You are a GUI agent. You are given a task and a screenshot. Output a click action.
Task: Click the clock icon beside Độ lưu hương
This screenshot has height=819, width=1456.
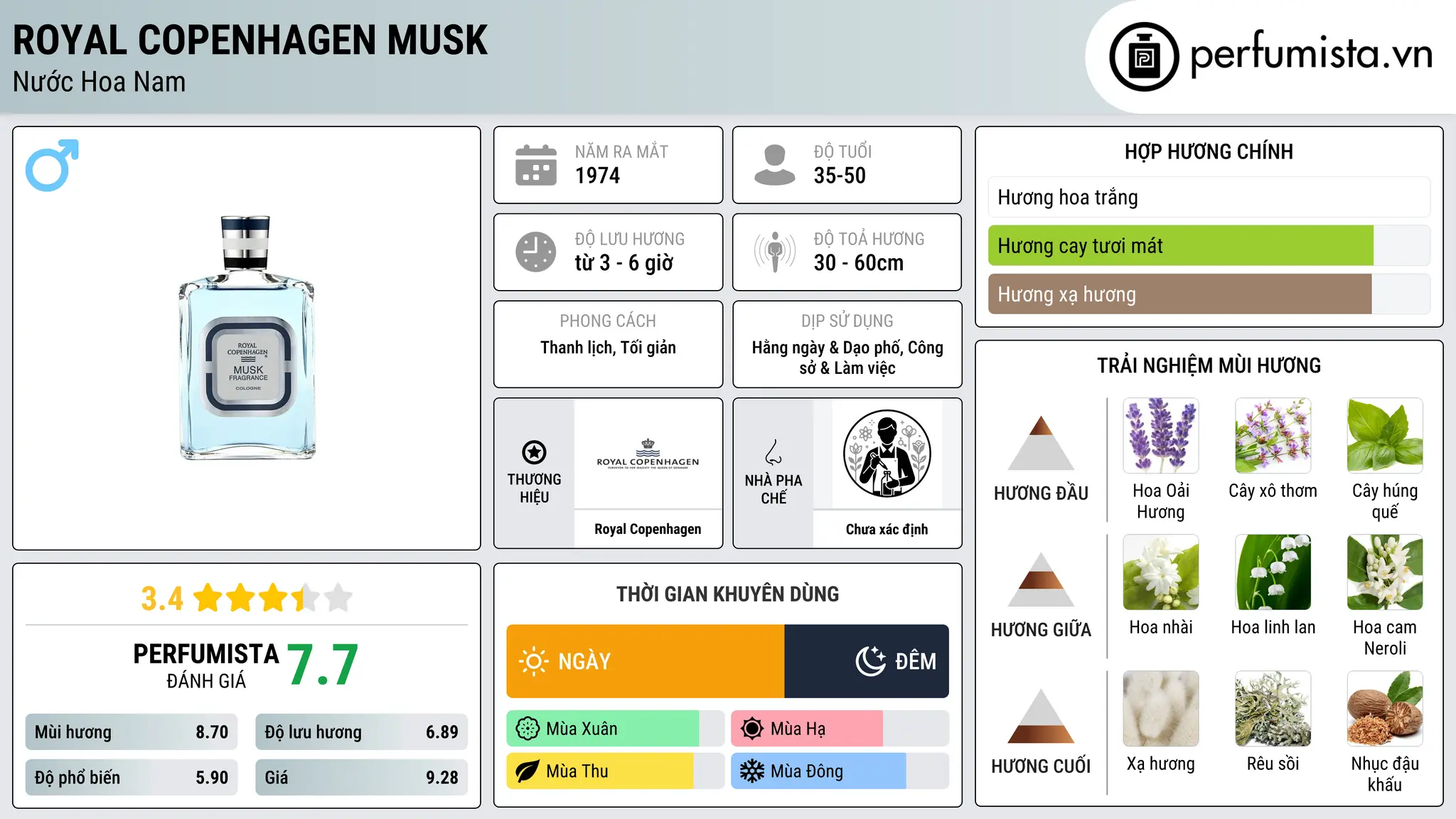pos(536,252)
